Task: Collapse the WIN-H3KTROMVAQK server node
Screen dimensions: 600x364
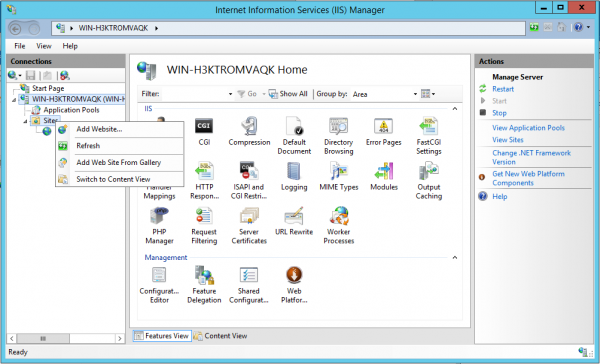Action: pyautogui.click(x=14, y=100)
